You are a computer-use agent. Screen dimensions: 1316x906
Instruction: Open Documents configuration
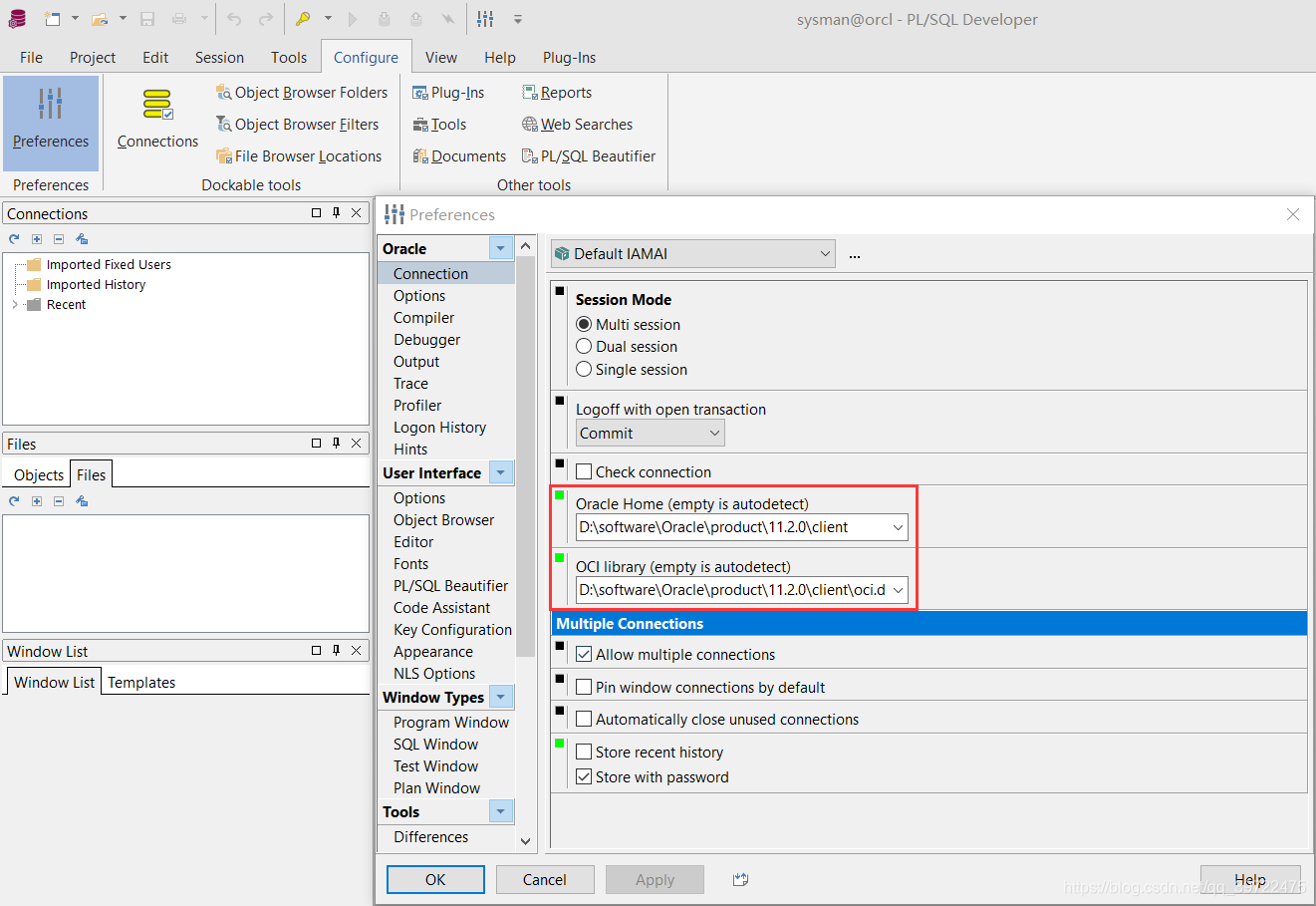[459, 156]
